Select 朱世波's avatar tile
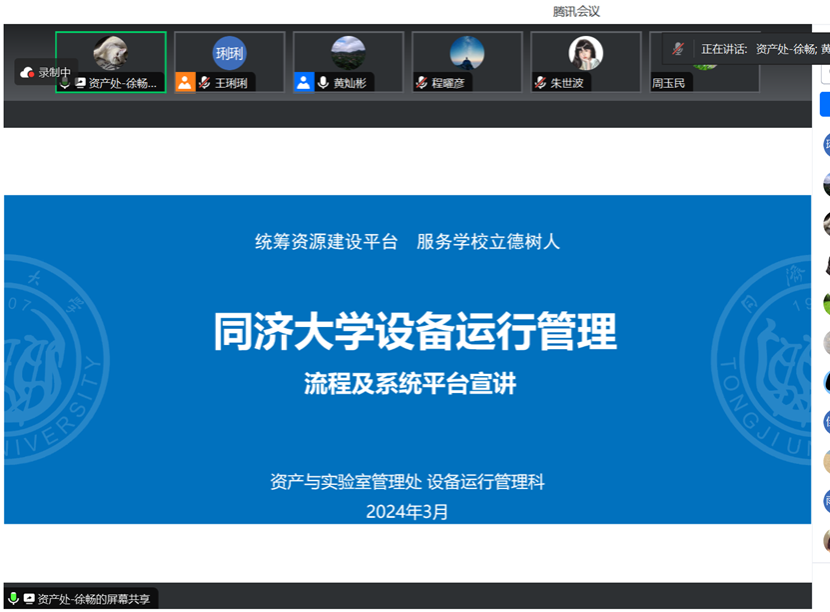Image resolution: width=830 pixels, height=612 pixels. (586, 52)
